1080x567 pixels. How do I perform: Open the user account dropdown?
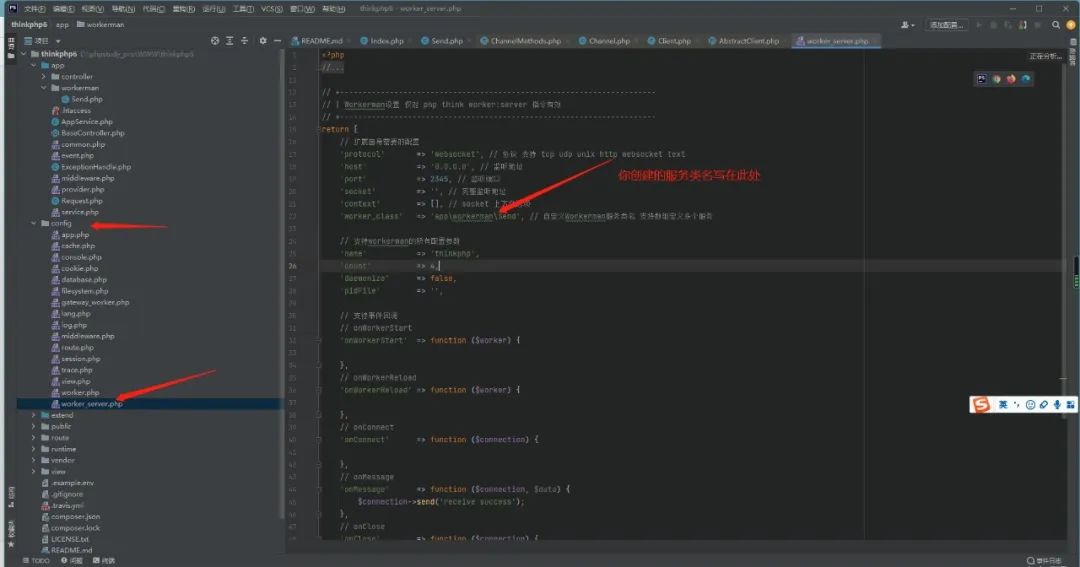[x=908, y=25]
